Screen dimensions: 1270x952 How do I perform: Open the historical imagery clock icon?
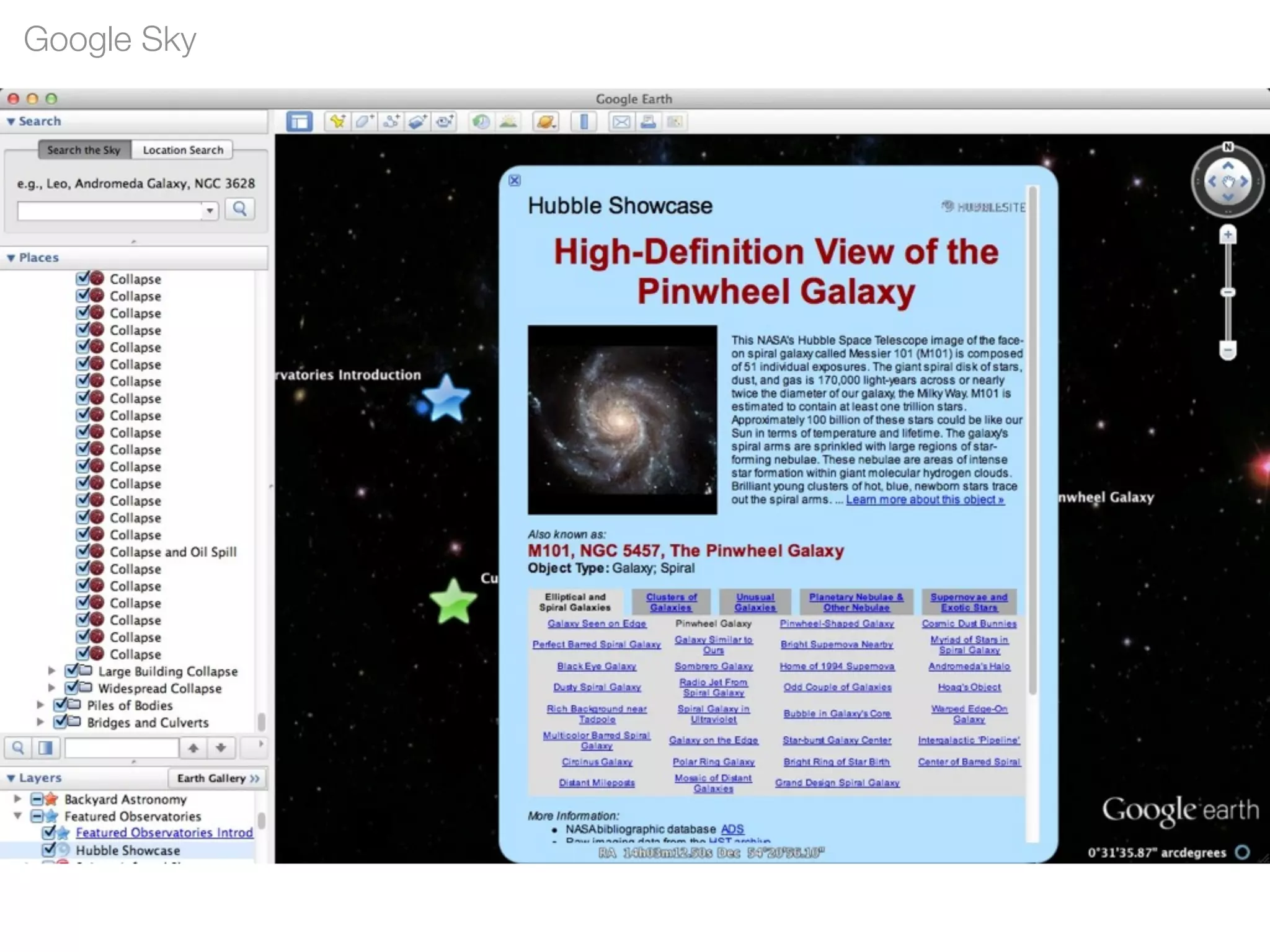[x=481, y=122]
